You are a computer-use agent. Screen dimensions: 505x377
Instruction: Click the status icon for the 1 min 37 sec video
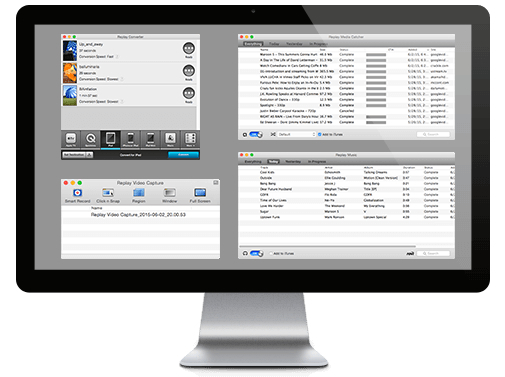189,93
